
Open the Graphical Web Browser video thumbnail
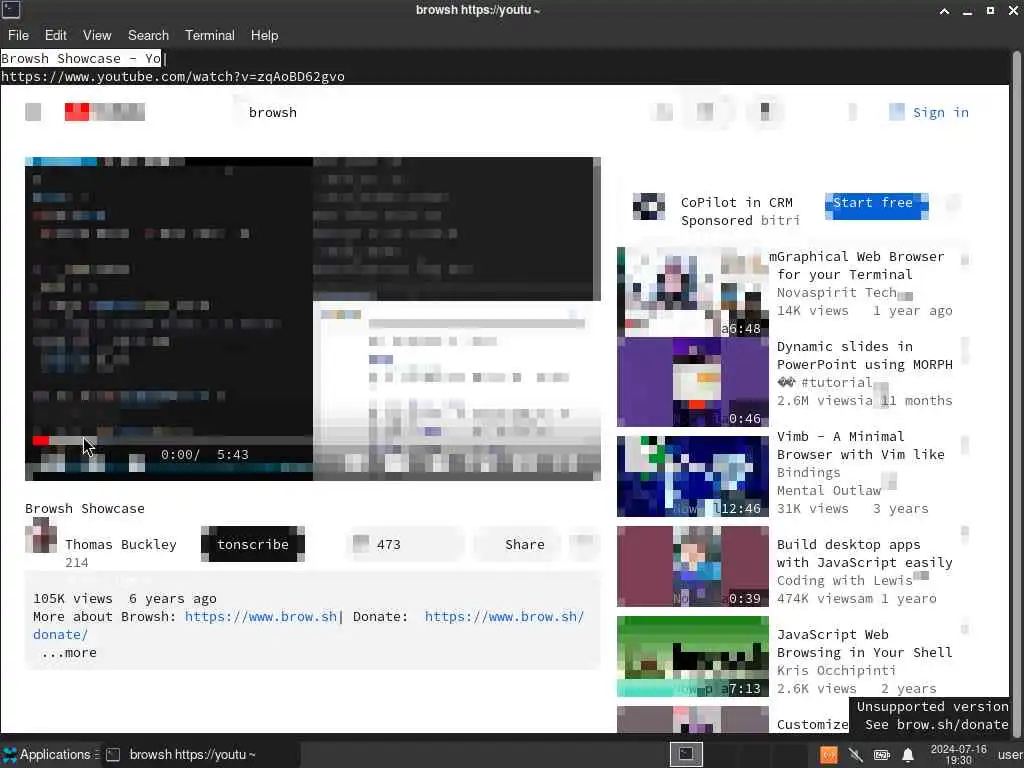[x=692, y=292]
